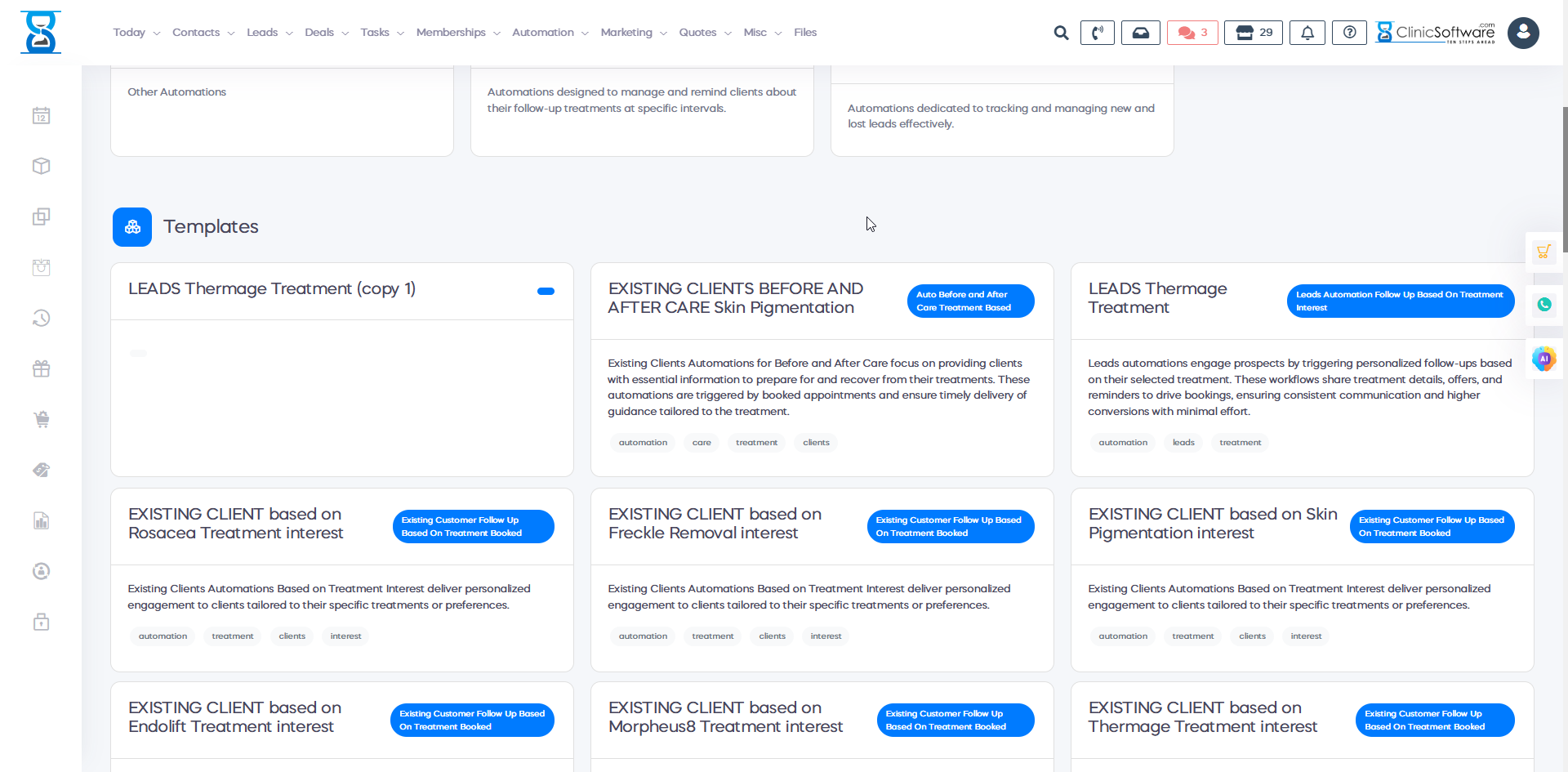Click the notifications bell icon
The width and height of the screenshot is (1568, 772).
(x=1307, y=33)
